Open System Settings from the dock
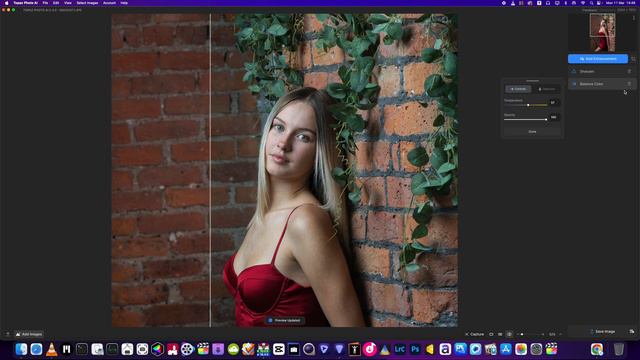This screenshot has width=640, height=360. tap(536, 349)
